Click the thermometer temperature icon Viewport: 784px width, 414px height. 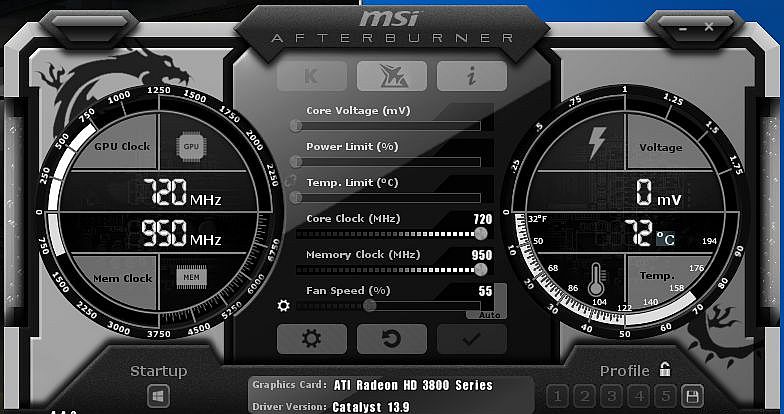pyautogui.click(x=596, y=279)
